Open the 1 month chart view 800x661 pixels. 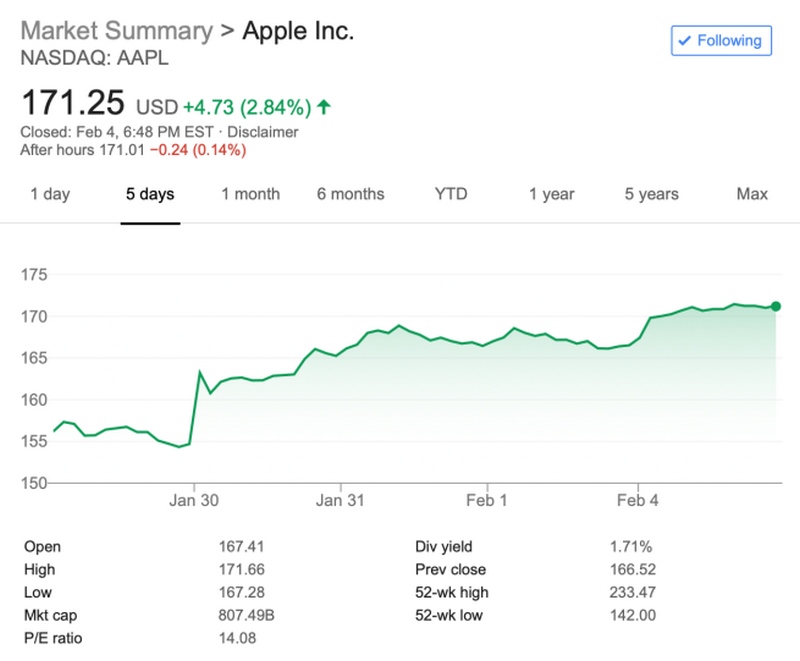click(x=251, y=194)
